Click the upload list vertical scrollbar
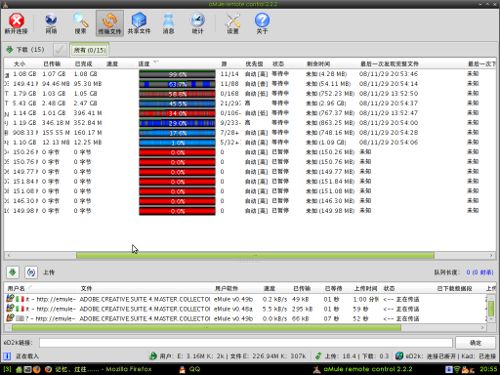500x375 pixels. [x=491, y=309]
